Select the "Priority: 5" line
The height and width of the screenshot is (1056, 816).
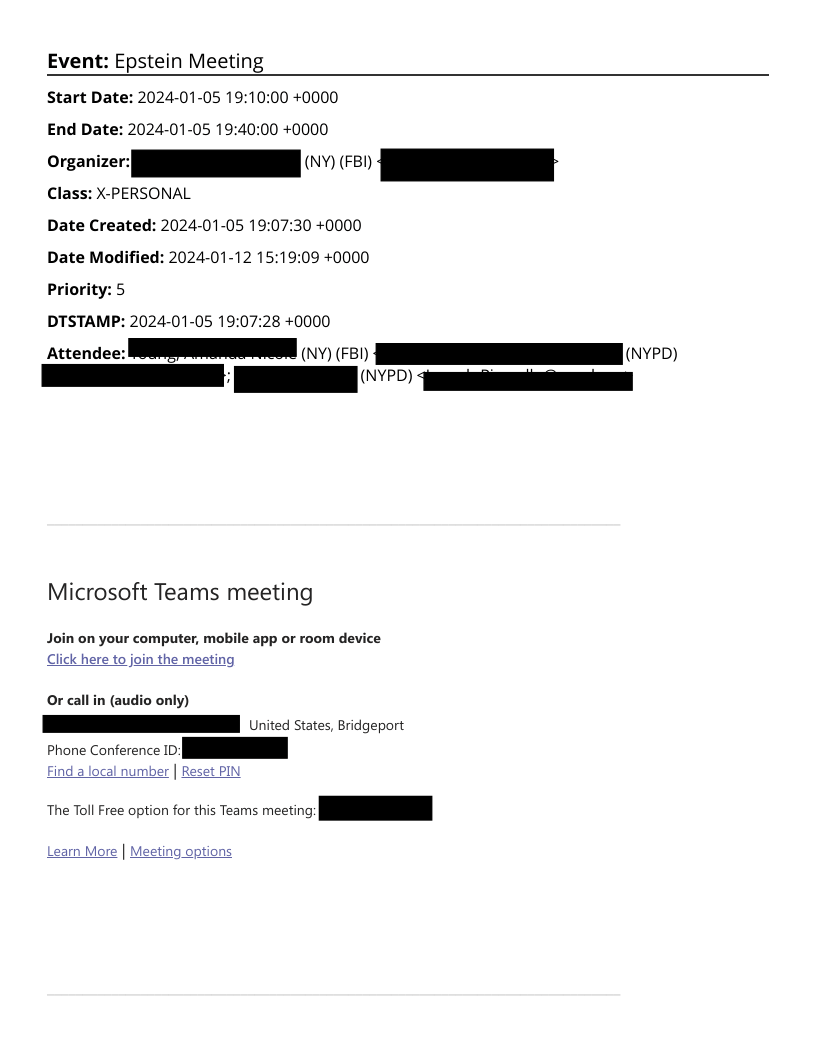pos(86,290)
